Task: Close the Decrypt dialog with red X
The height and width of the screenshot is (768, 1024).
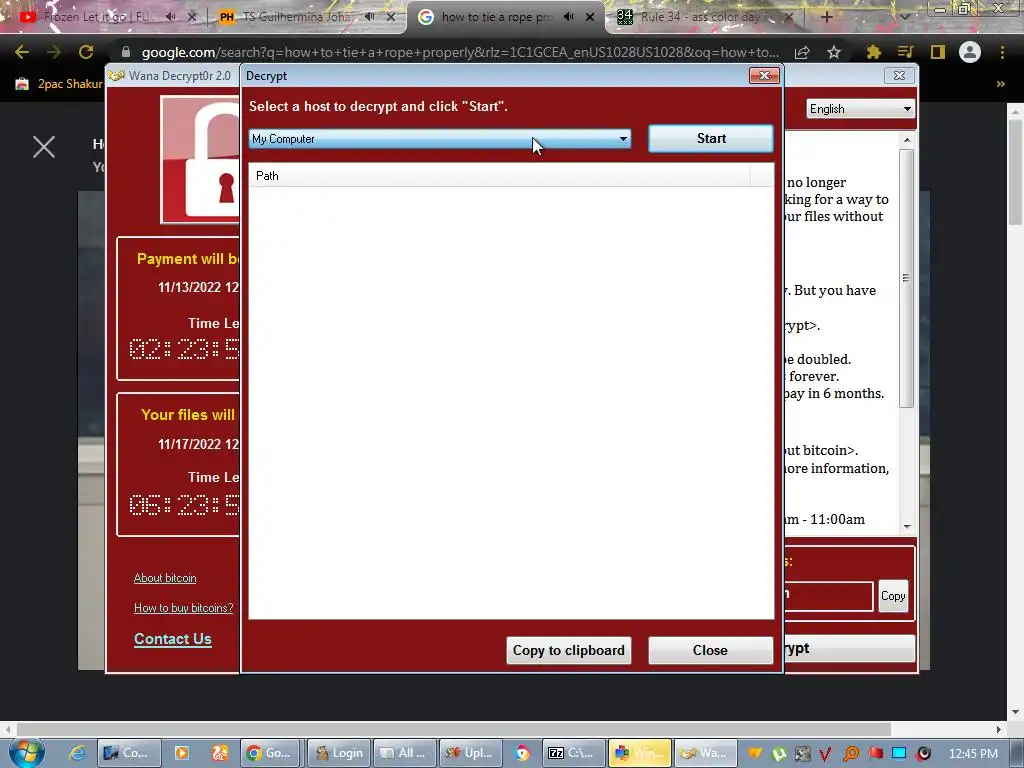Action: [764, 76]
